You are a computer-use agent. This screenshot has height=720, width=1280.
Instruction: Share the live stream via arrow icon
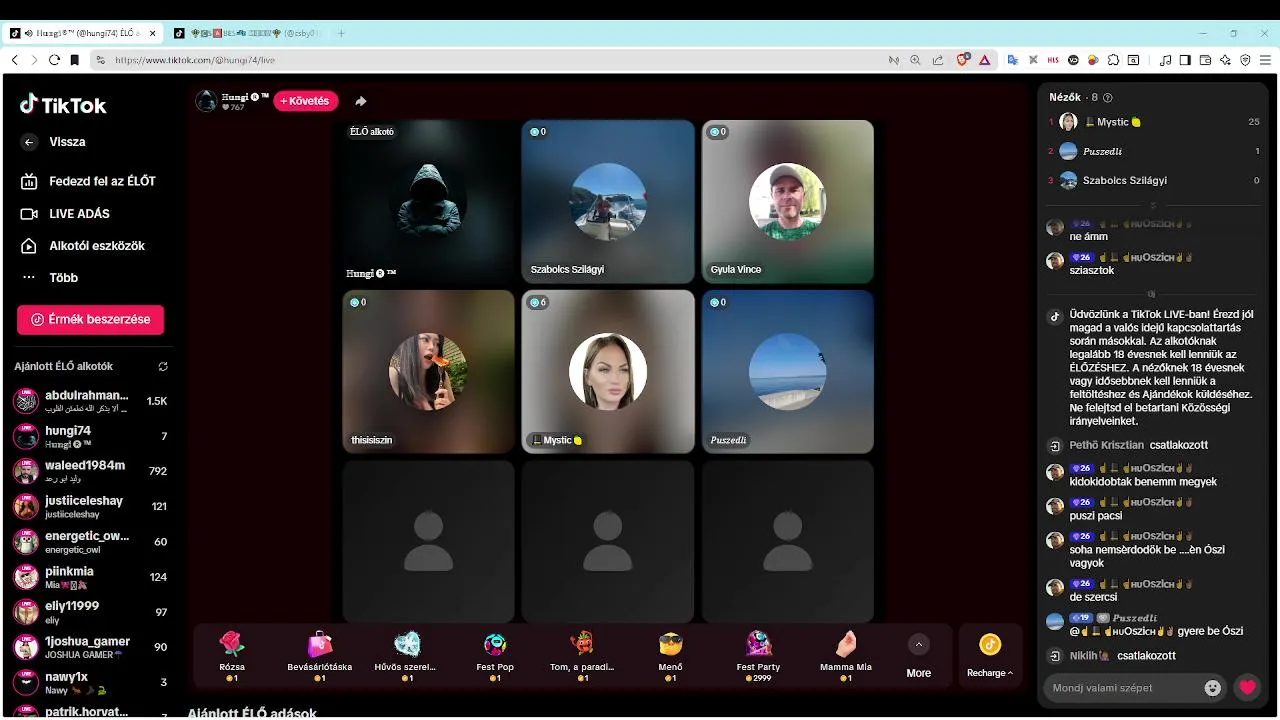point(361,101)
